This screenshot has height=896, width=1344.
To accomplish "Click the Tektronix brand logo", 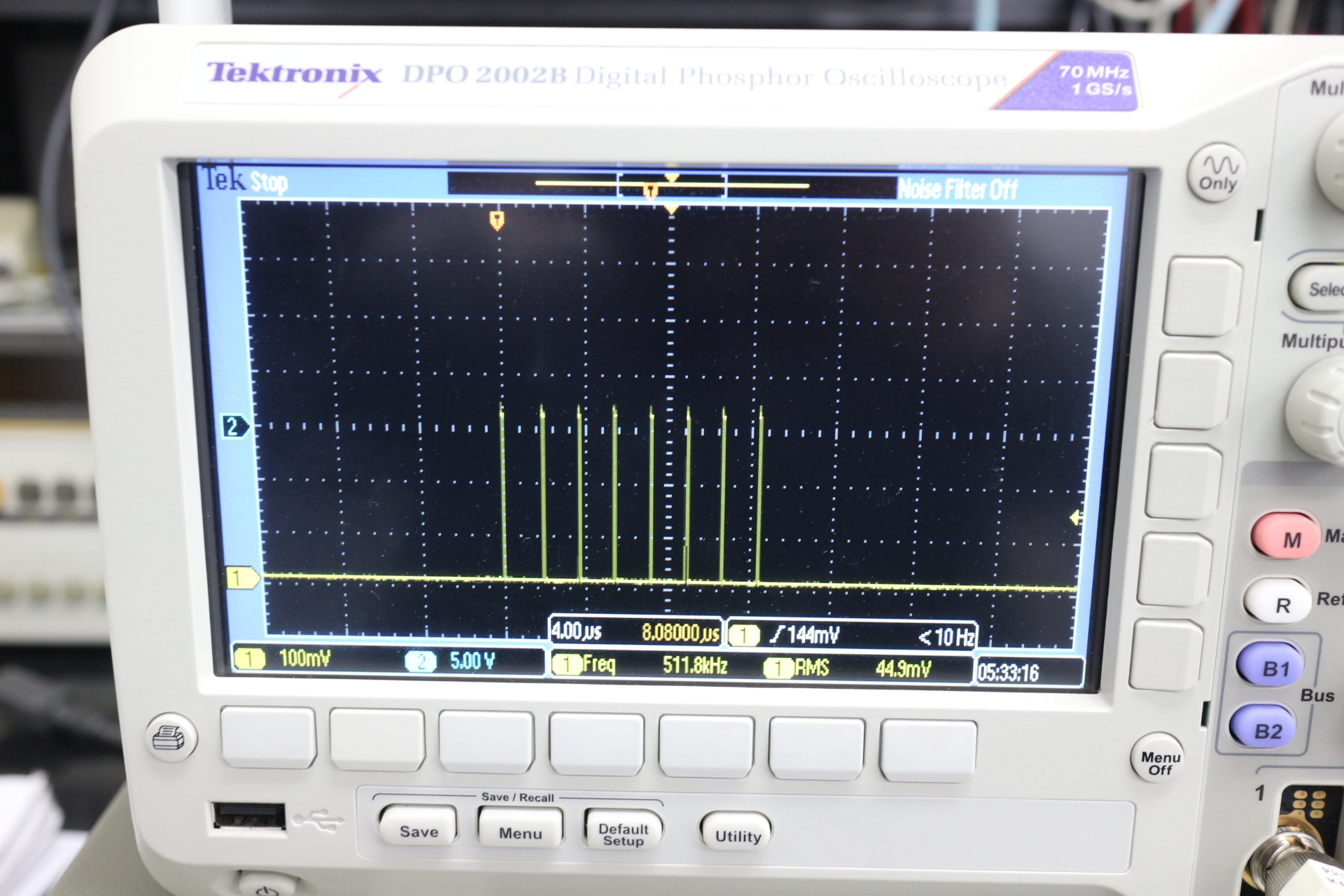I will pos(294,73).
